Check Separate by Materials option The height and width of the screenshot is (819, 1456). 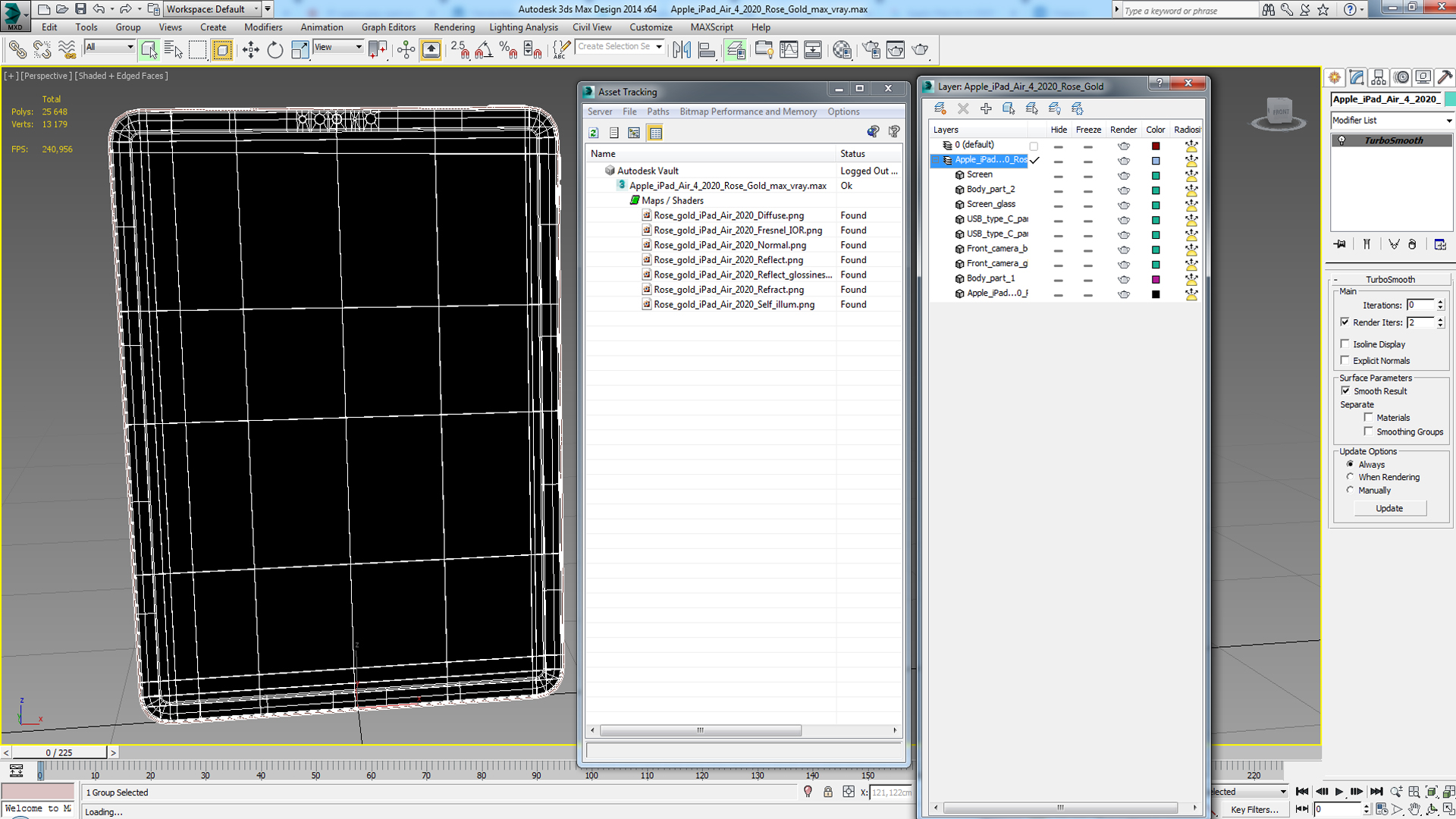(x=1368, y=417)
